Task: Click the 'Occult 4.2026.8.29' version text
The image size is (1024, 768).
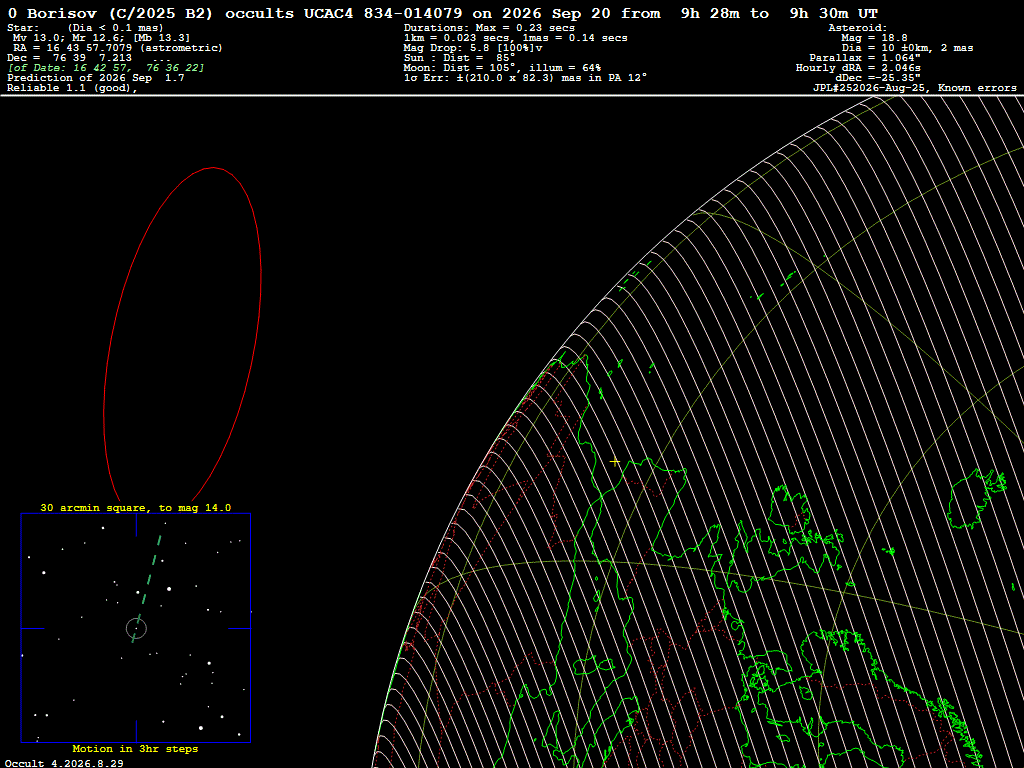Action: point(64,763)
